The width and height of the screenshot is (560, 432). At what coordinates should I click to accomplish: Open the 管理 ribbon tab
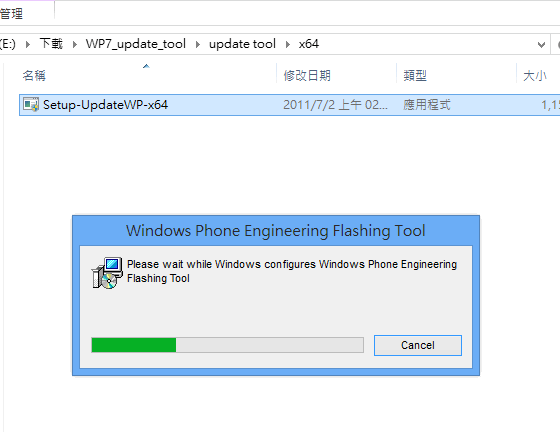pyautogui.click(x=11, y=14)
